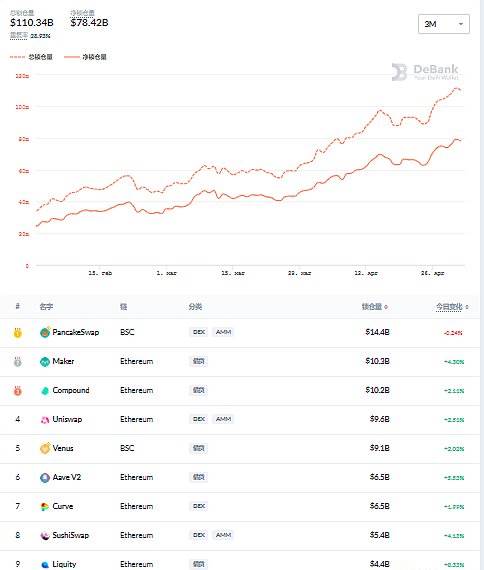484x570 pixels.
Task: Click the Aave V2 icon
Action: (x=45, y=477)
